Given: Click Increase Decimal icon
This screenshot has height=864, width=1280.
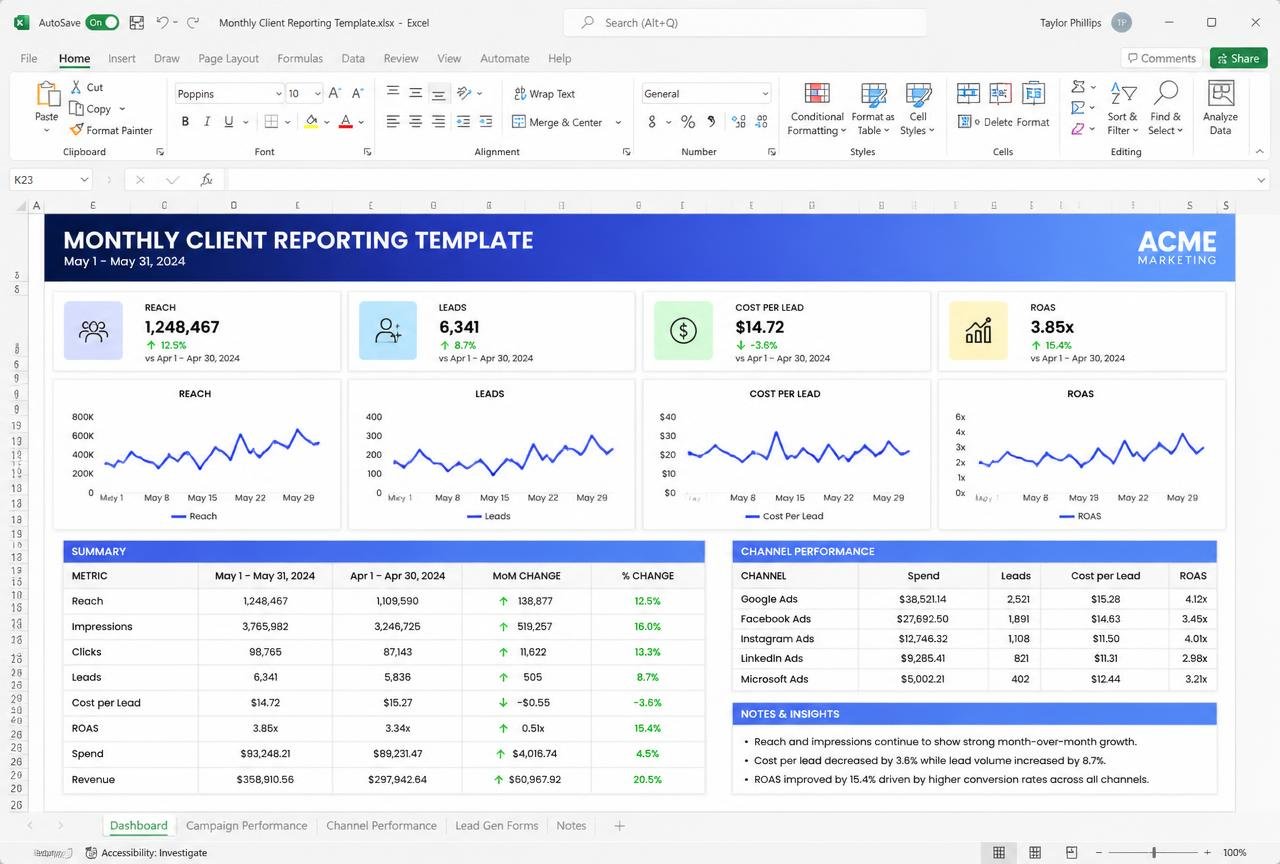Looking at the screenshot, I should tap(739, 122).
